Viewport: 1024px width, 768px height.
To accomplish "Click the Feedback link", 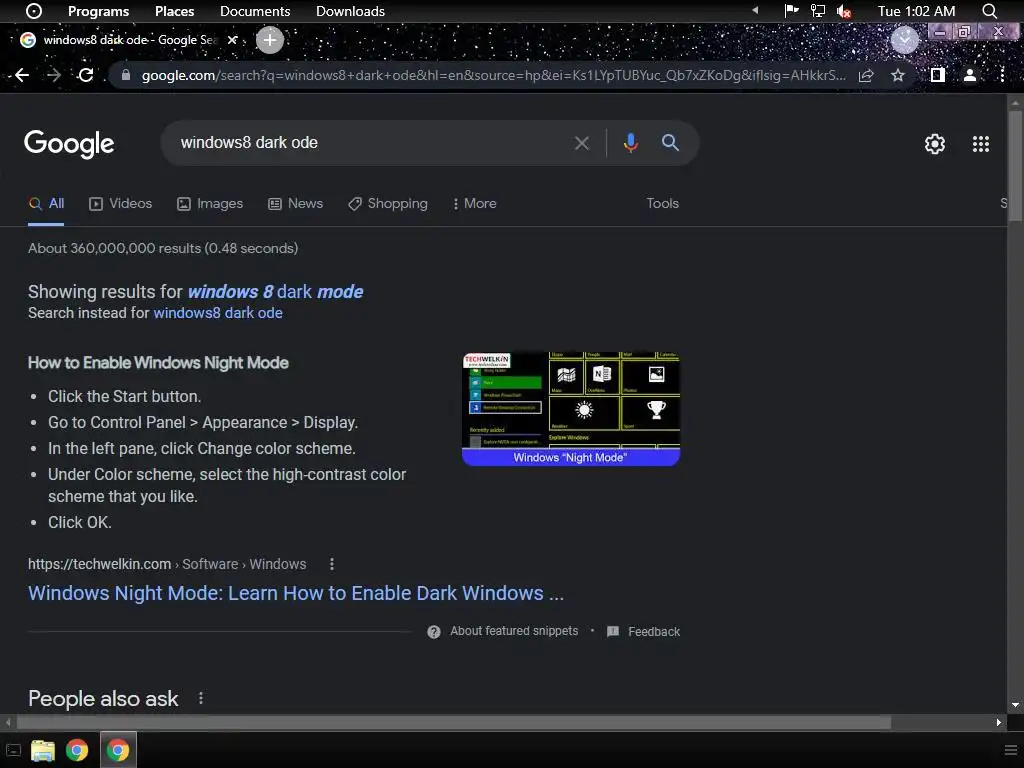I will point(654,632).
